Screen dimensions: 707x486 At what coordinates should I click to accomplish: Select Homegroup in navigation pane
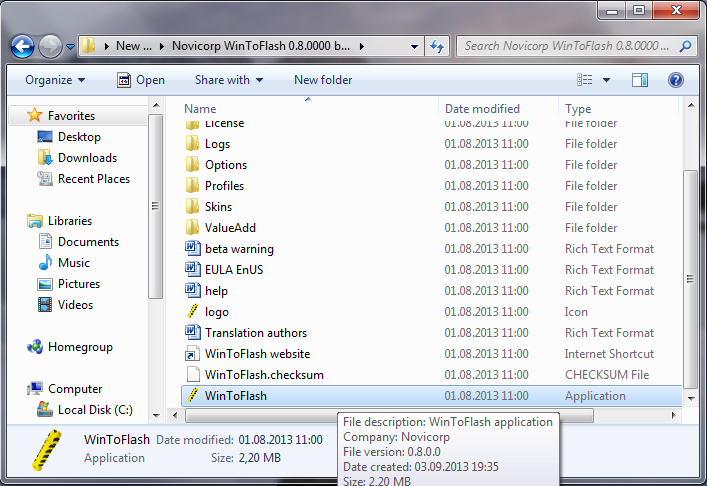click(80, 347)
